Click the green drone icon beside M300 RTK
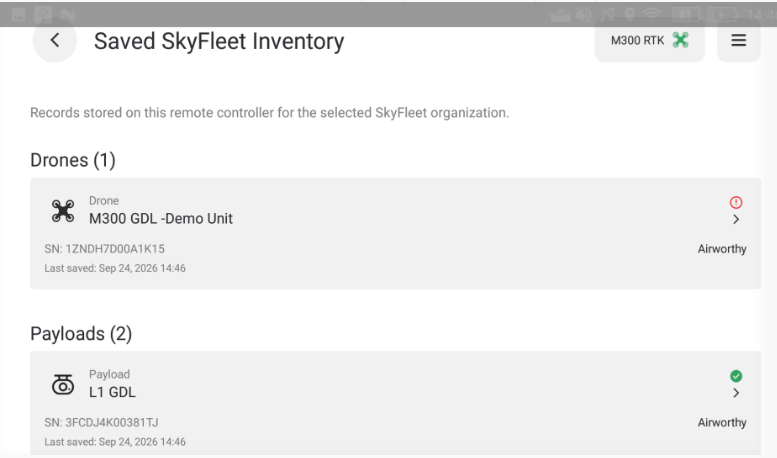 [680, 40]
